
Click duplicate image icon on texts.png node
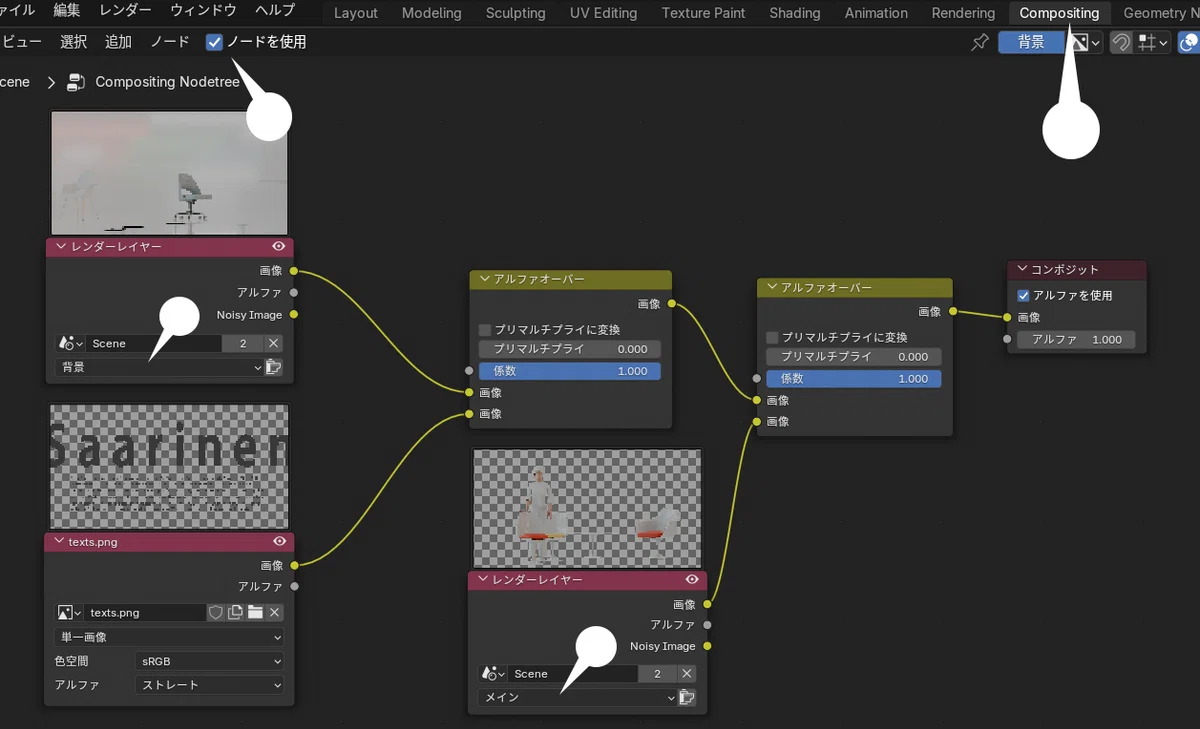[235, 612]
